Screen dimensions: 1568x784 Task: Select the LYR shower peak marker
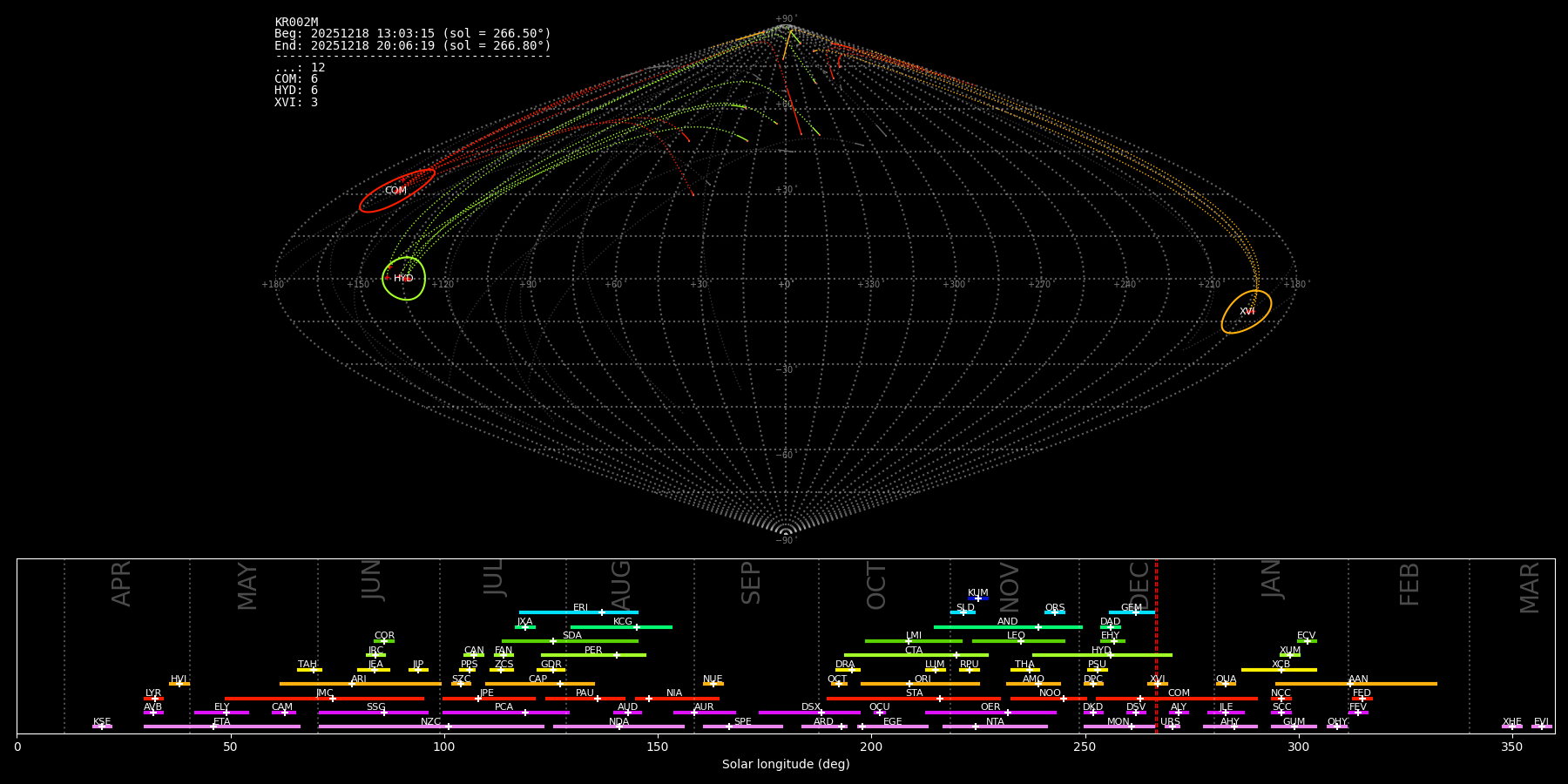[x=154, y=699]
